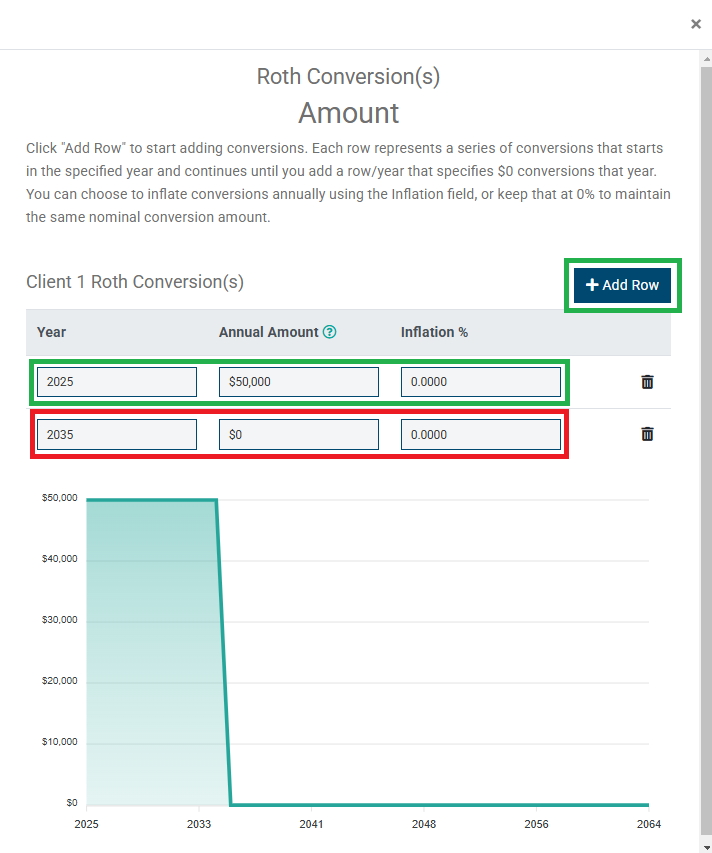Delete the 2025 conversion row
This screenshot has width=712, height=853.
[647, 382]
